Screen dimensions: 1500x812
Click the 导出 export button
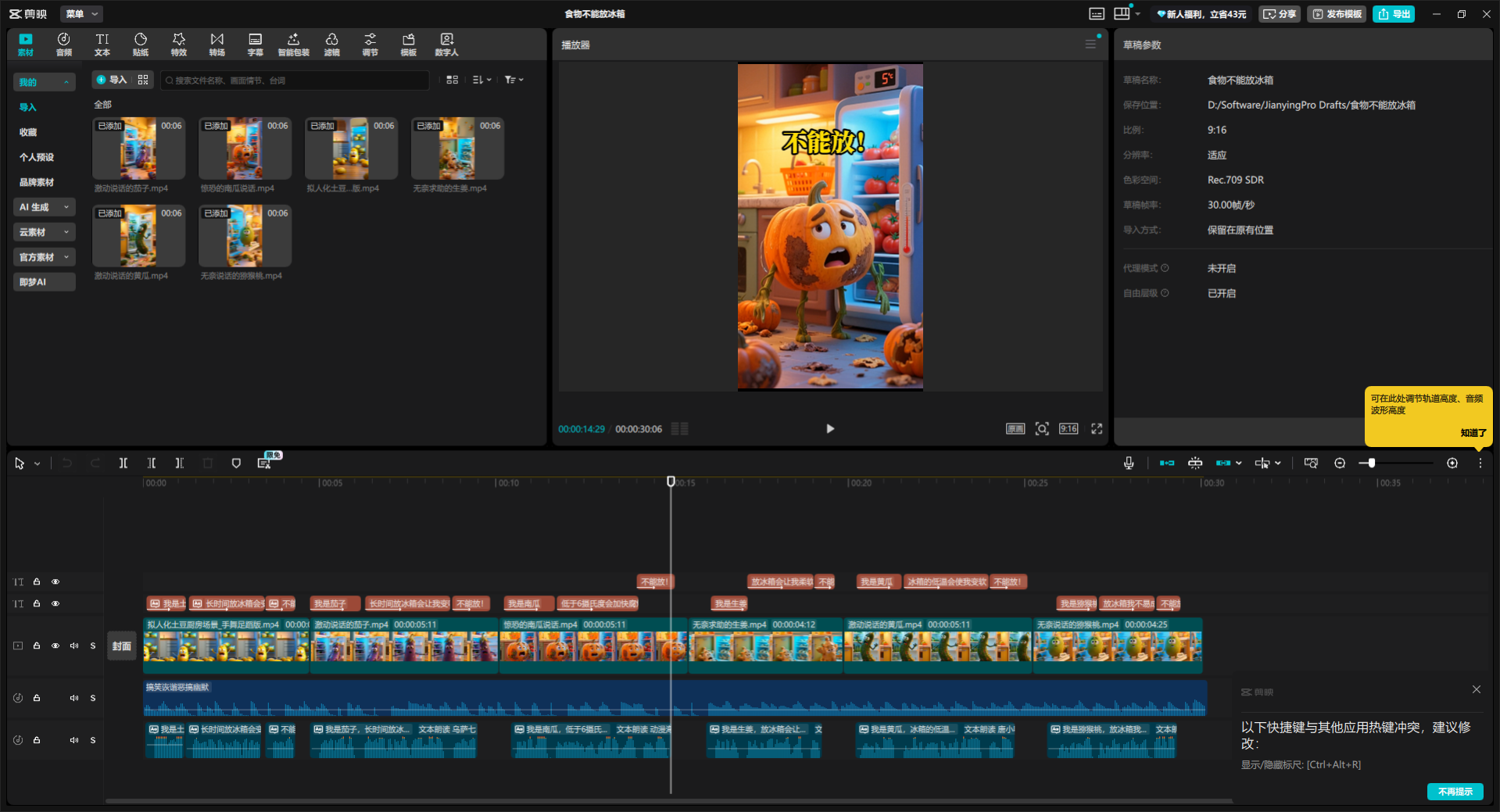1394,14
